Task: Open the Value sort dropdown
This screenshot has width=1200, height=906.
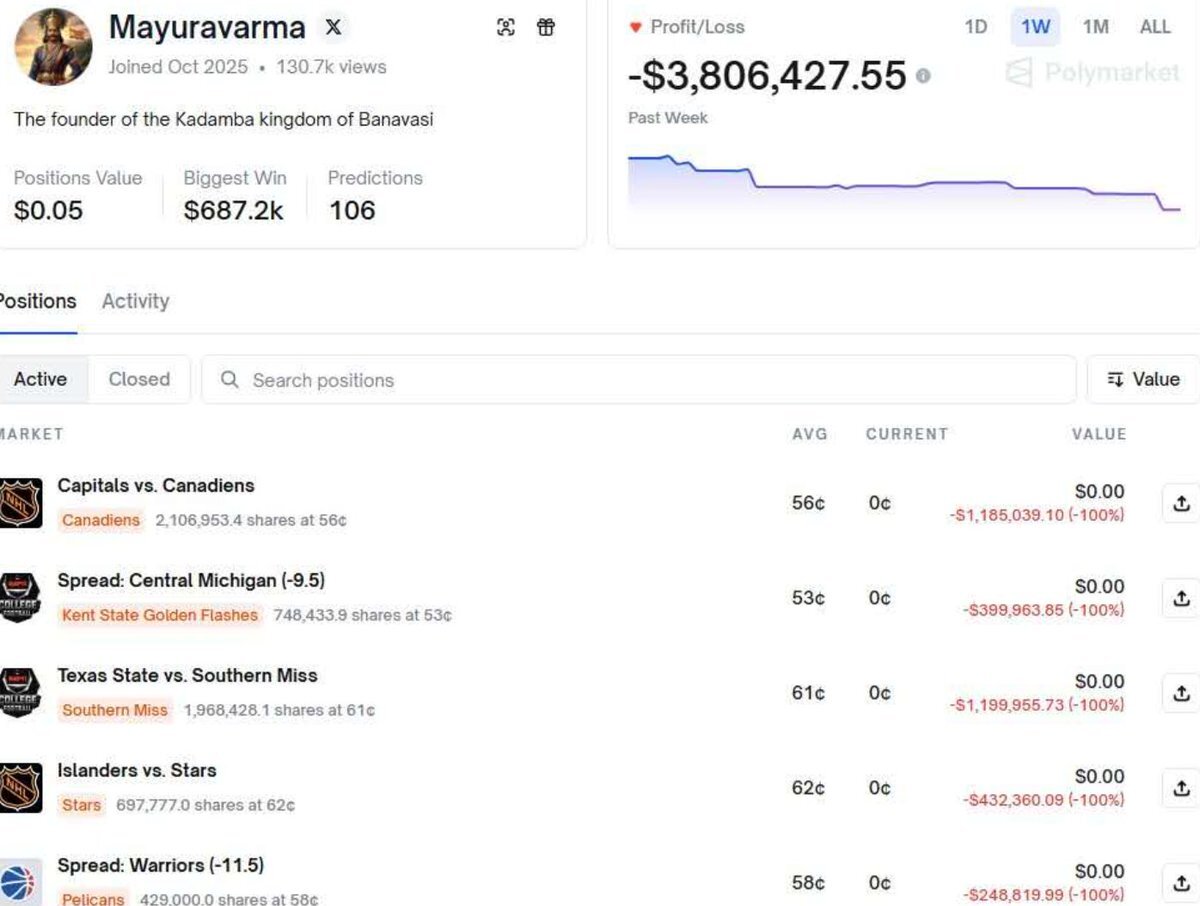Action: pos(1143,379)
